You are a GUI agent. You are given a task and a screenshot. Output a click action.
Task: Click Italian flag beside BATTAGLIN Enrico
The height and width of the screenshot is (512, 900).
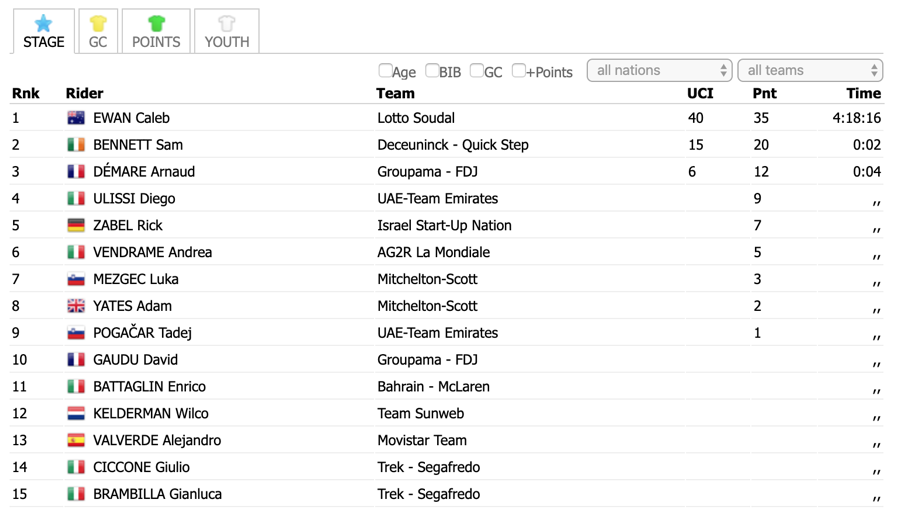[x=76, y=387]
